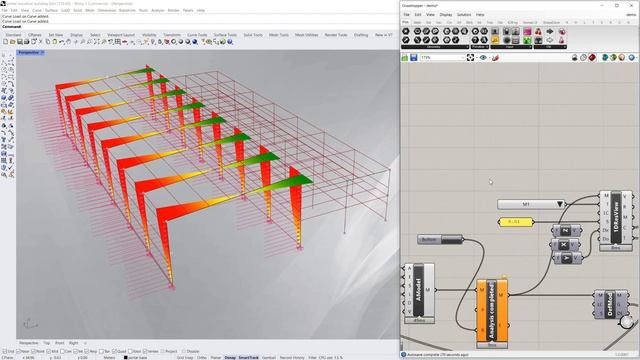Click the Save disk icon in Rhino toolbar

click(19, 42)
